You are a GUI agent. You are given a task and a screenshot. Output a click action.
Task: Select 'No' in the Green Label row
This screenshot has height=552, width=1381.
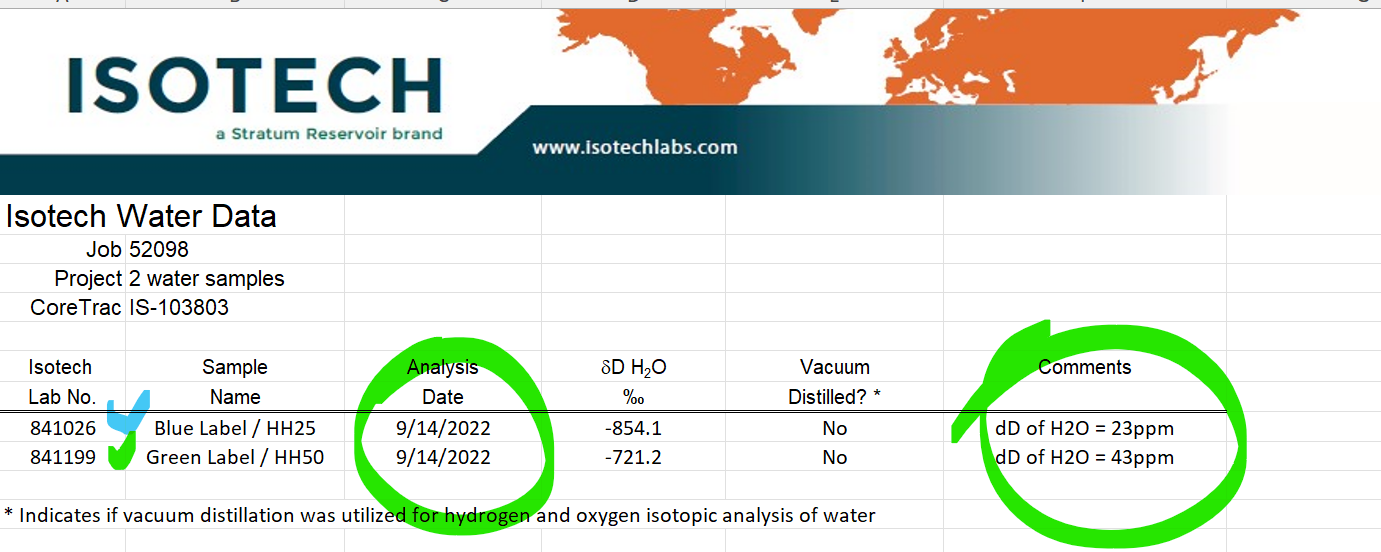(x=835, y=458)
